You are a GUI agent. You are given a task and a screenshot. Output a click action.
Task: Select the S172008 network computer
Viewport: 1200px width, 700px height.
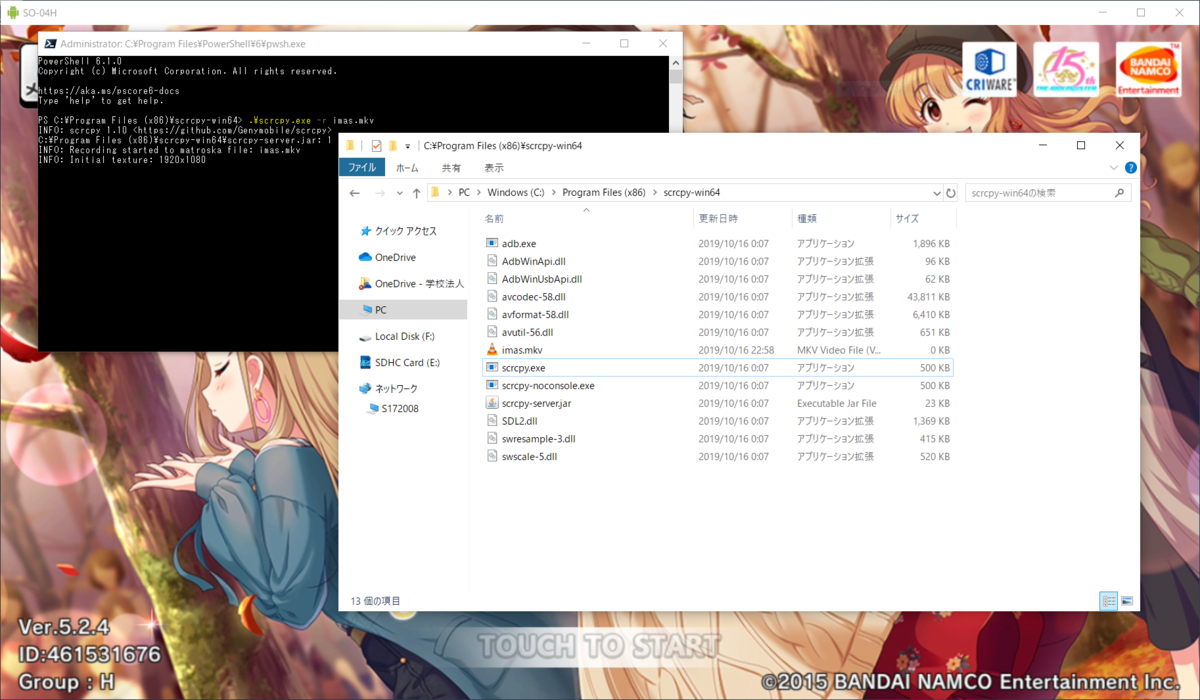[x=392, y=408]
